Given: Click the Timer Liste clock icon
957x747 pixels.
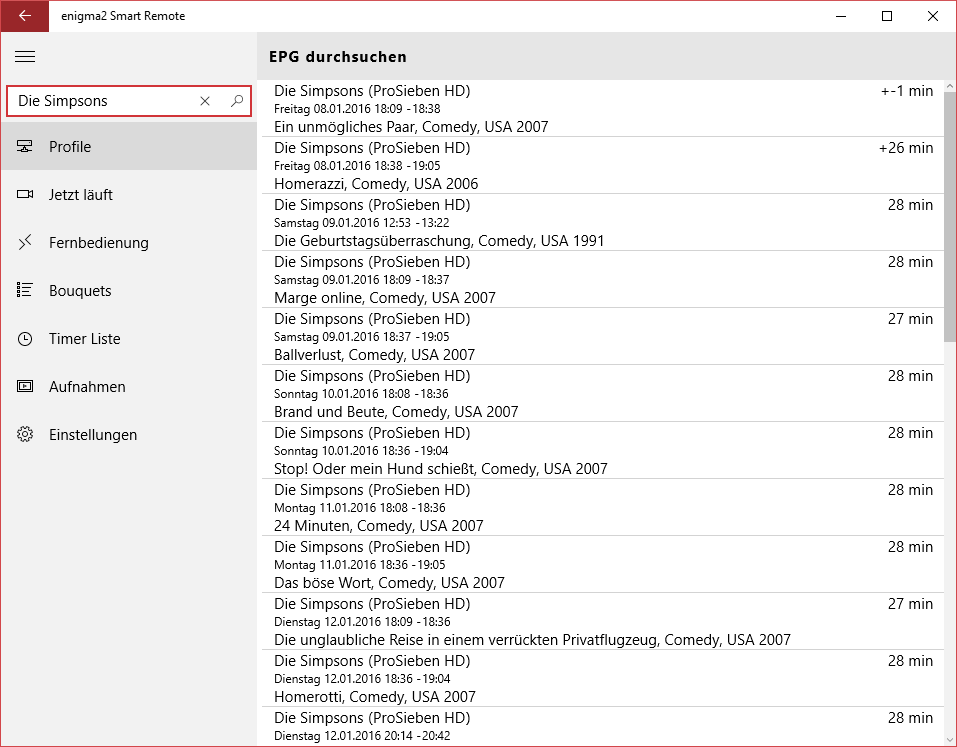Looking at the screenshot, I should coord(24,338).
